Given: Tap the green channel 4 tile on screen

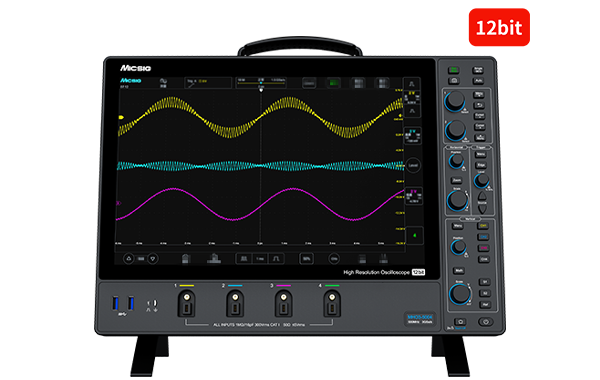Looking at the screenshot, I should [x=414, y=235].
